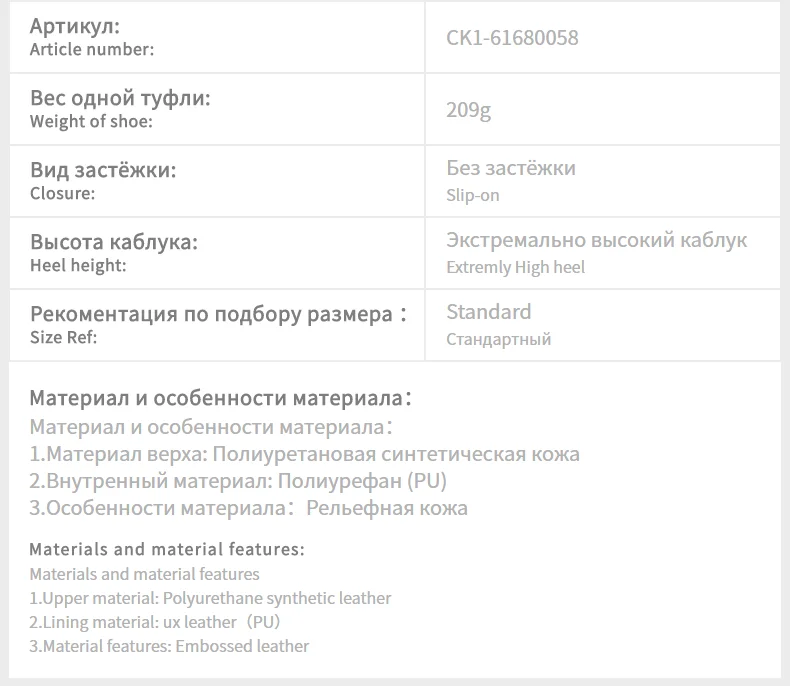Click the Стандартный text
The width and height of the screenshot is (790, 686).
tap(498, 339)
